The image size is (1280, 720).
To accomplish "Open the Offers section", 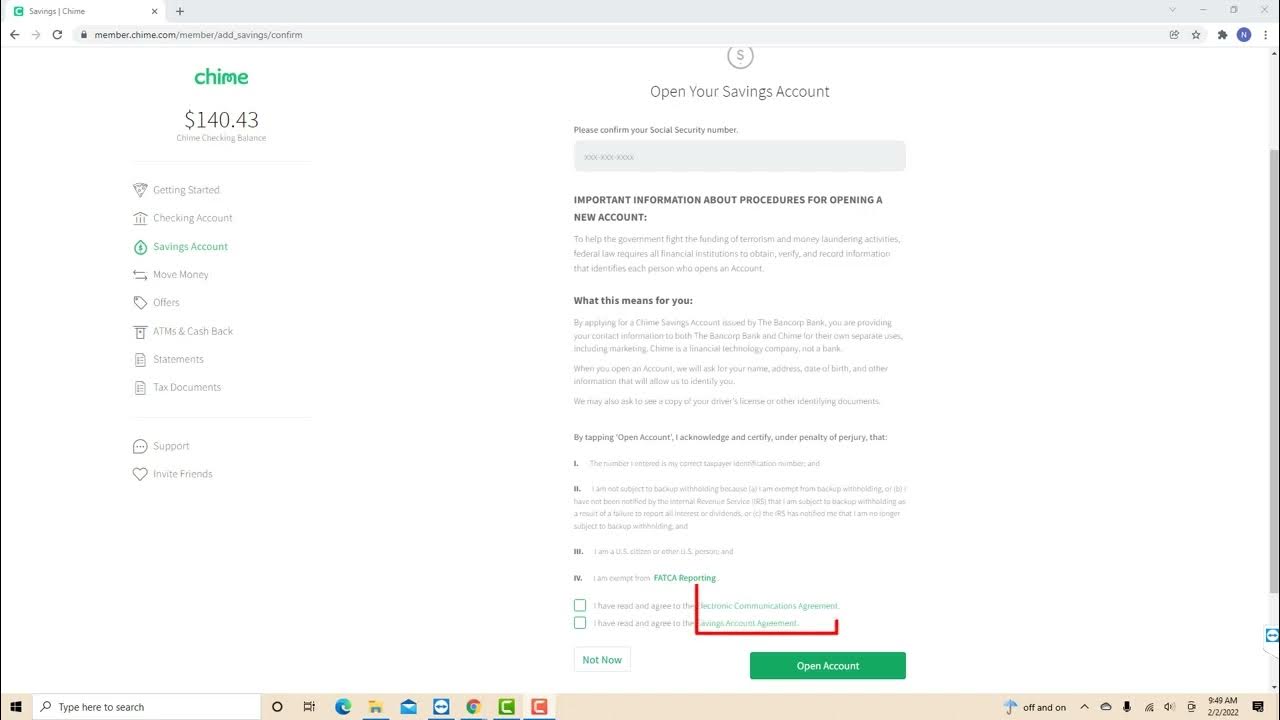I will [x=166, y=302].
